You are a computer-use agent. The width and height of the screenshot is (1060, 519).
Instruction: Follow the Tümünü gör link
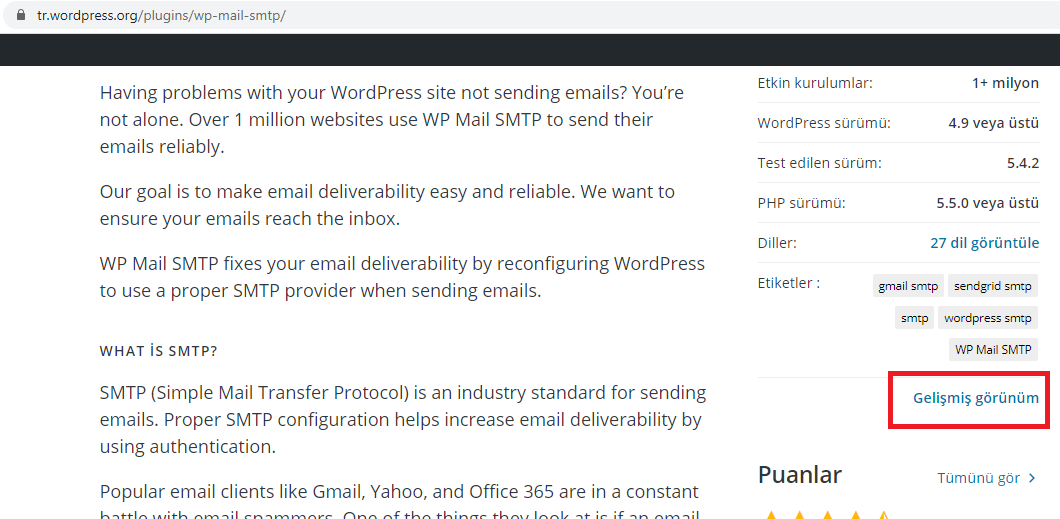(978, 478)
